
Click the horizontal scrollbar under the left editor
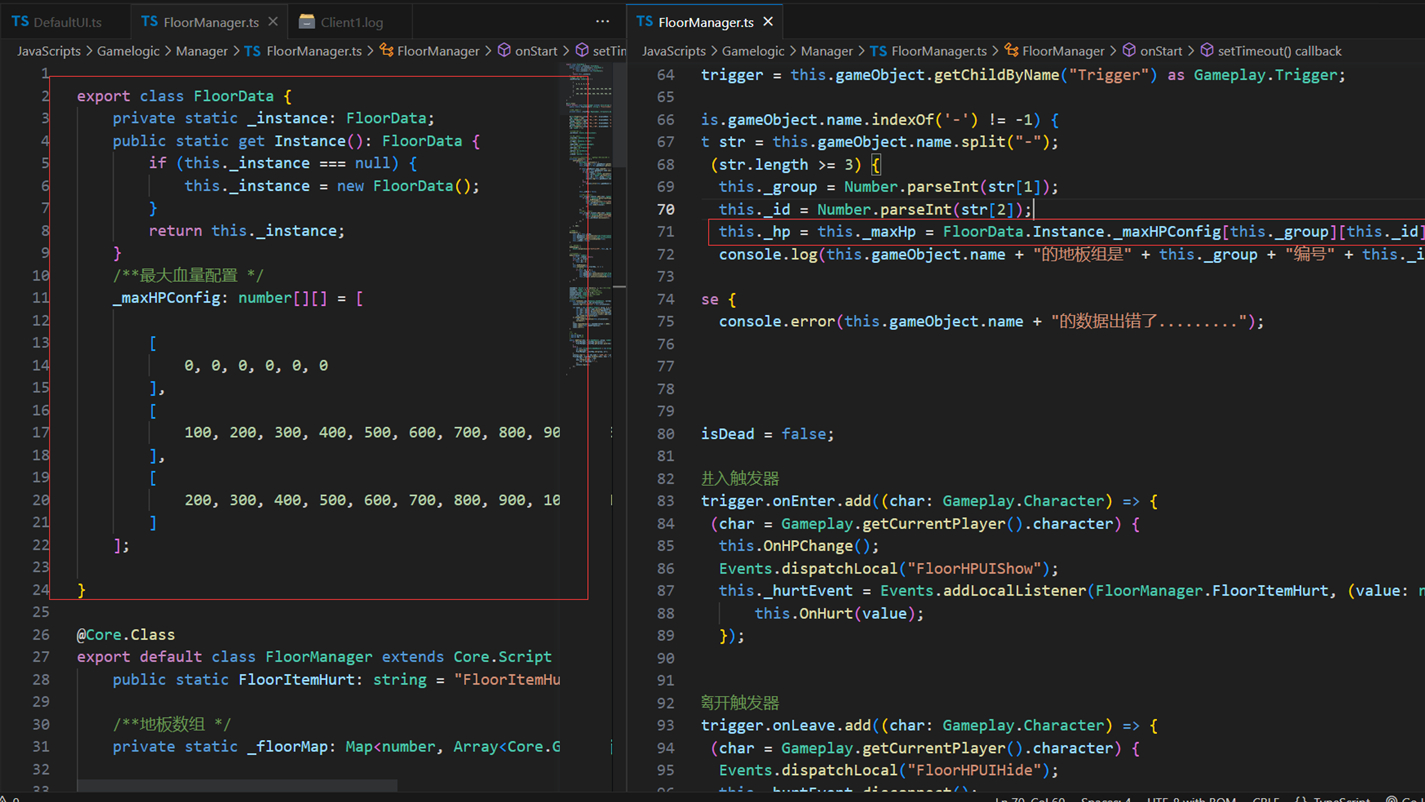237,786
